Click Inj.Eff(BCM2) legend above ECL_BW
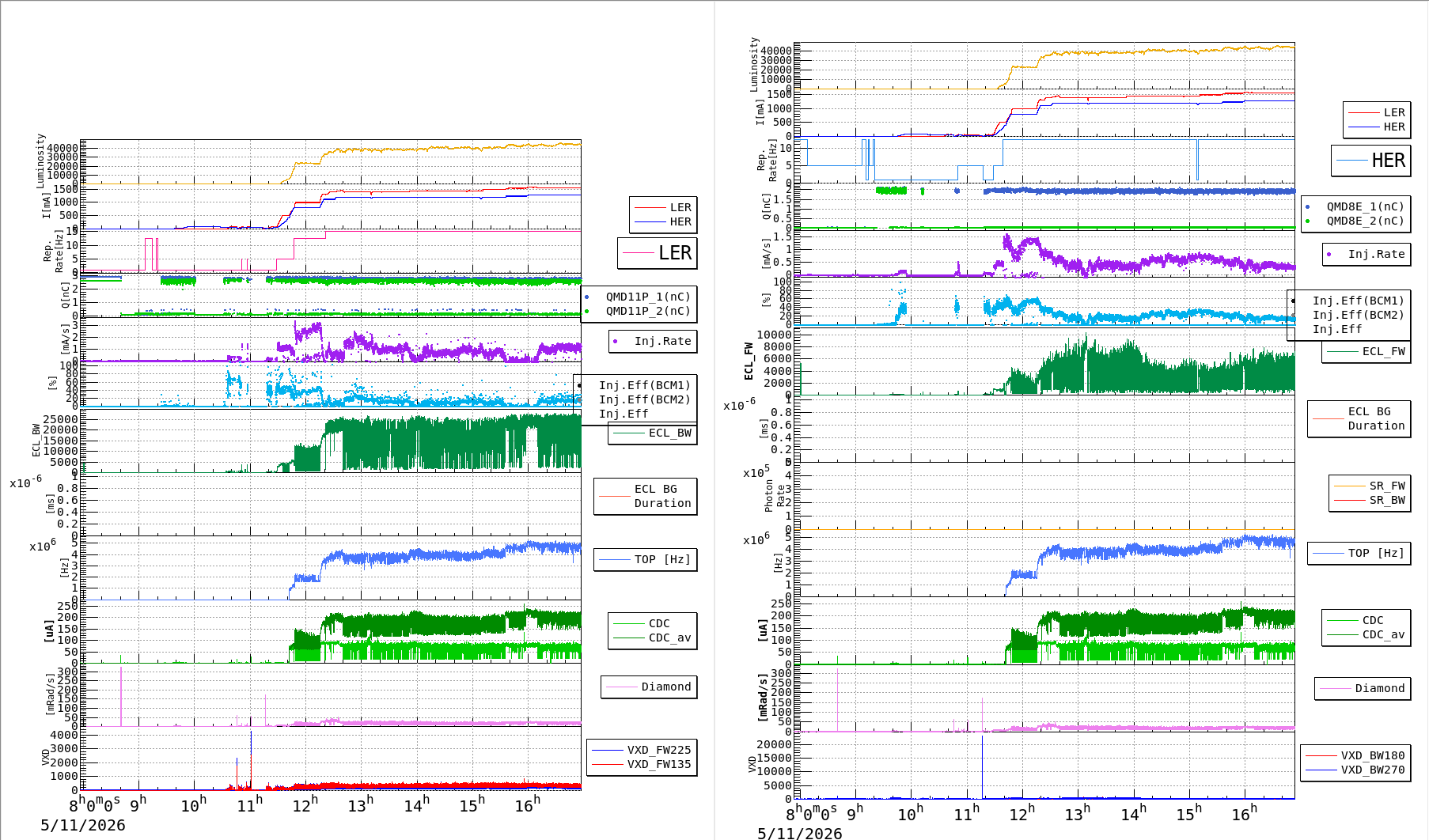This screenshot has width=1429, height=840. tap(644, 399)
